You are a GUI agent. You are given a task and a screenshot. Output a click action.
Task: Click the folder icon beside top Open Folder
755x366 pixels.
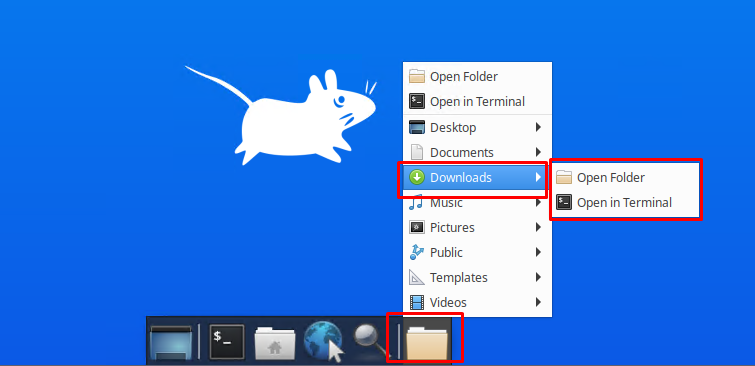click(x=417, y=77)
